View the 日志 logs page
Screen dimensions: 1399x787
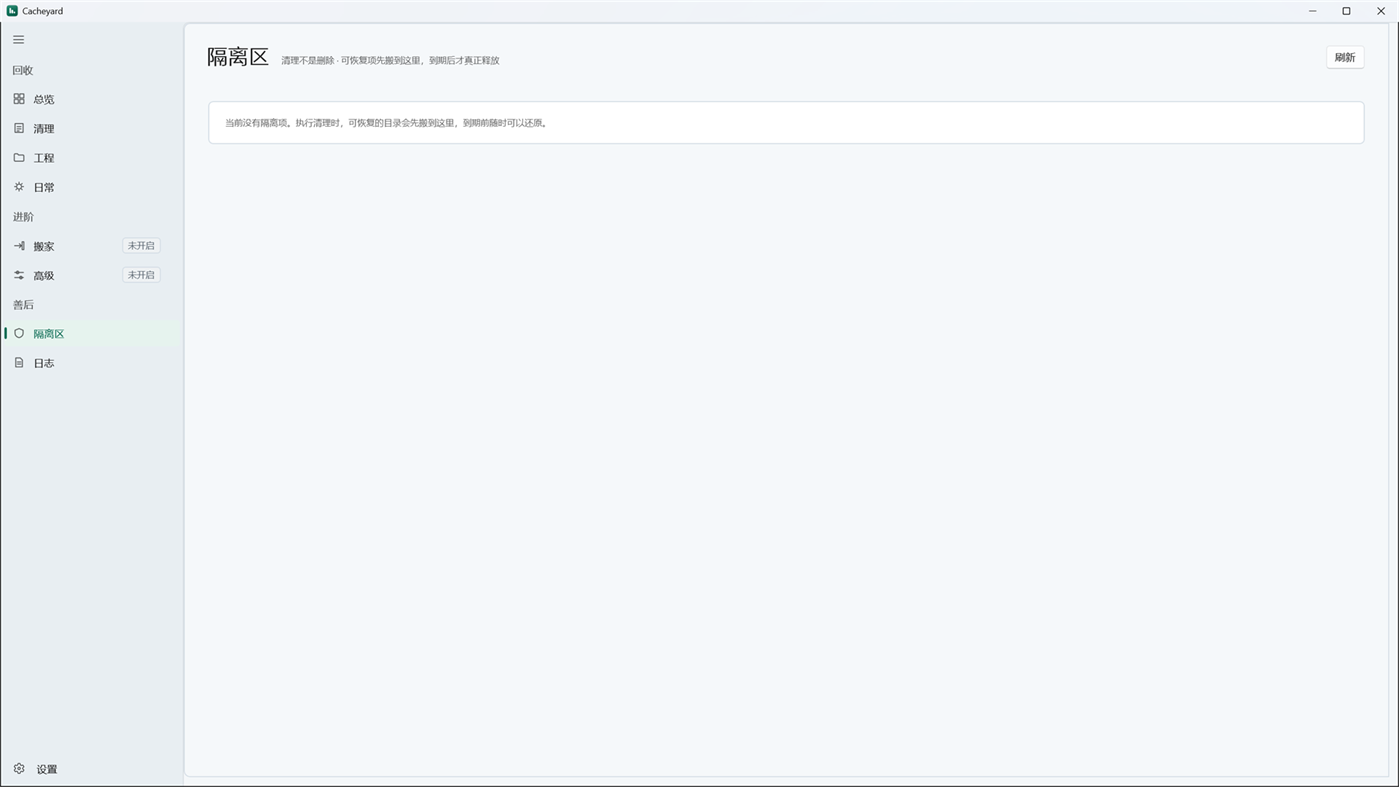point(92,363)
